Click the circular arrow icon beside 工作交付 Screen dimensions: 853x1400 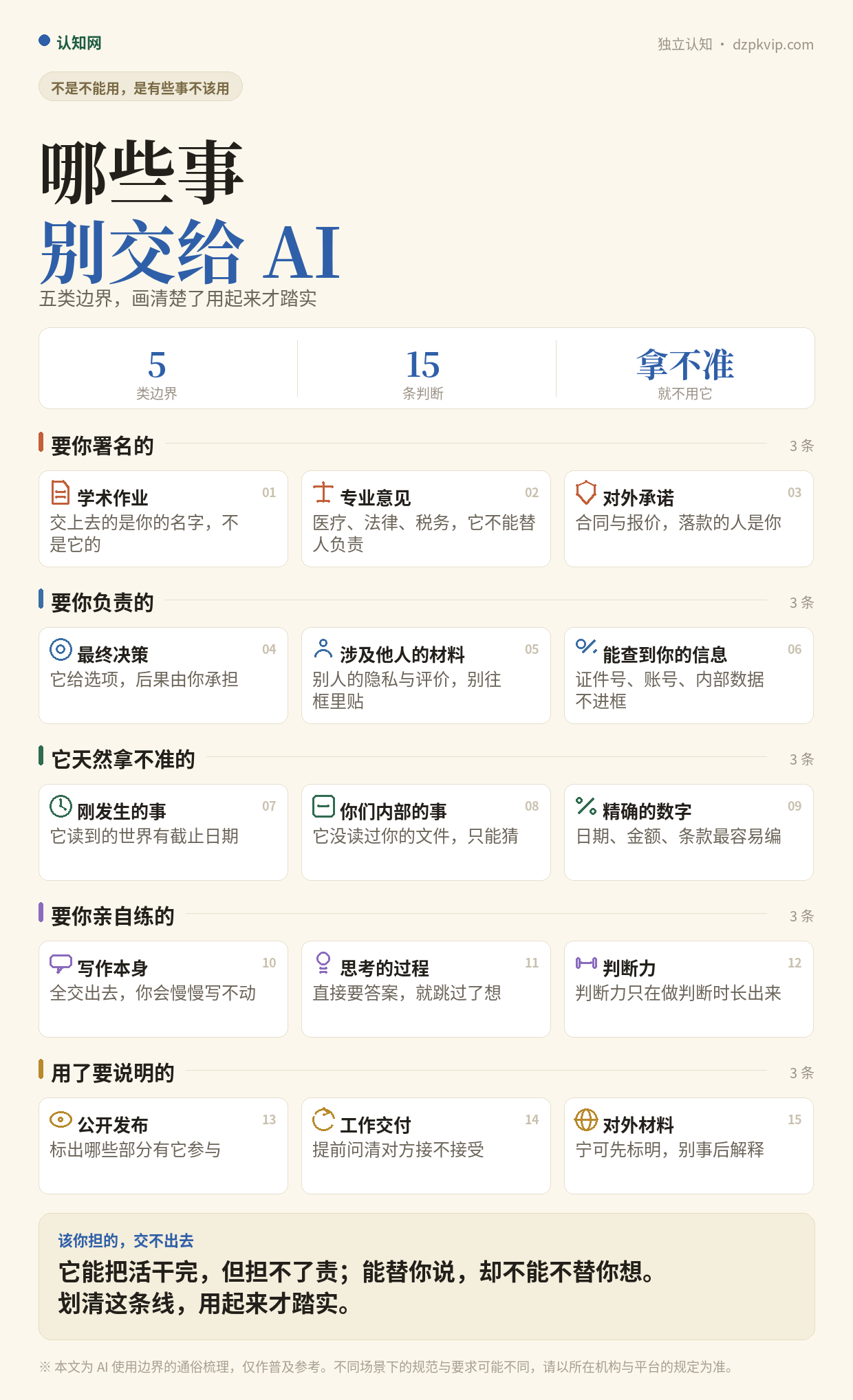click(x=323, y=1119)
